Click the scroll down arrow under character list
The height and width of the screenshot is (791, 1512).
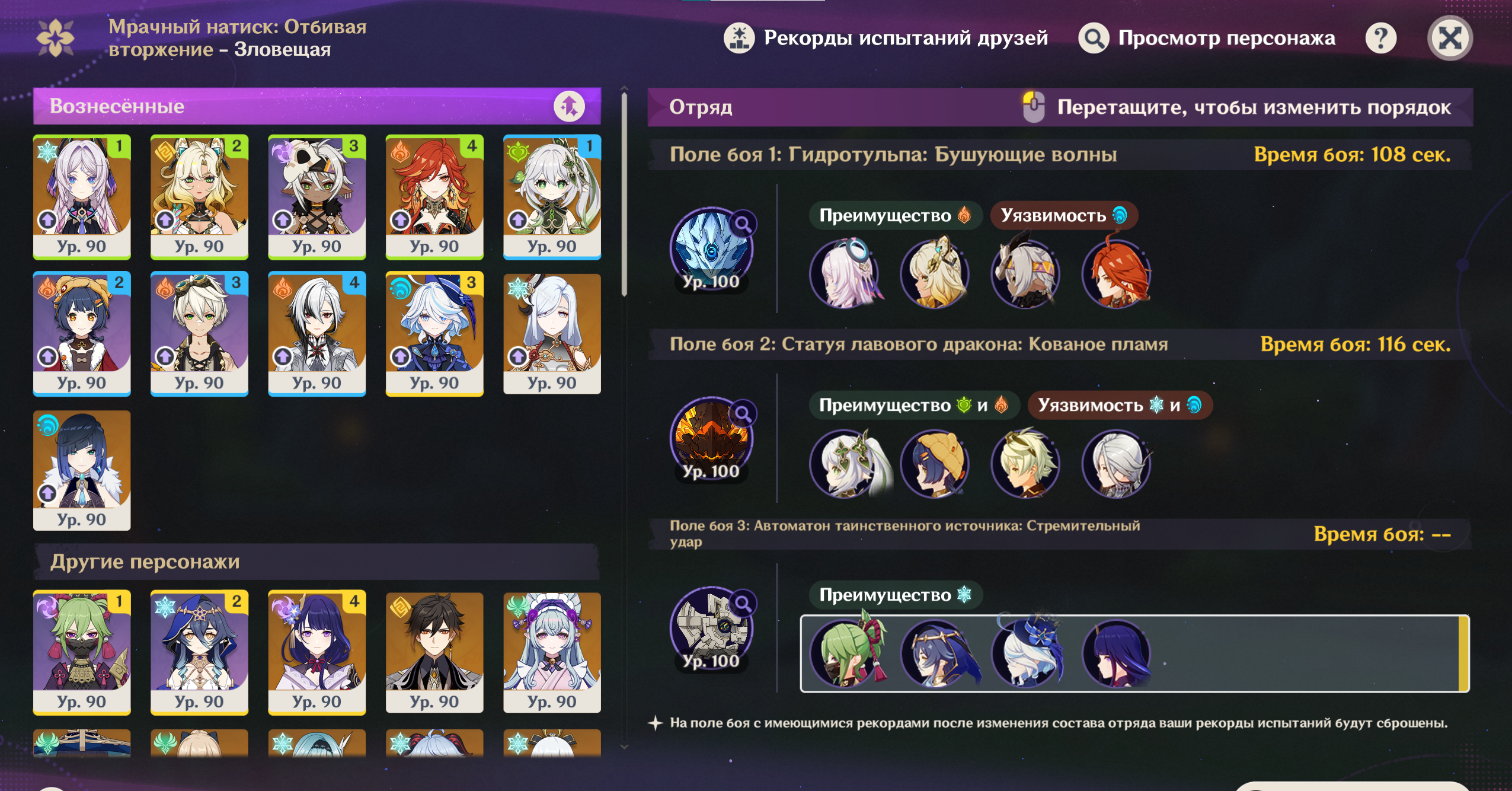click(x=624, y=747)
